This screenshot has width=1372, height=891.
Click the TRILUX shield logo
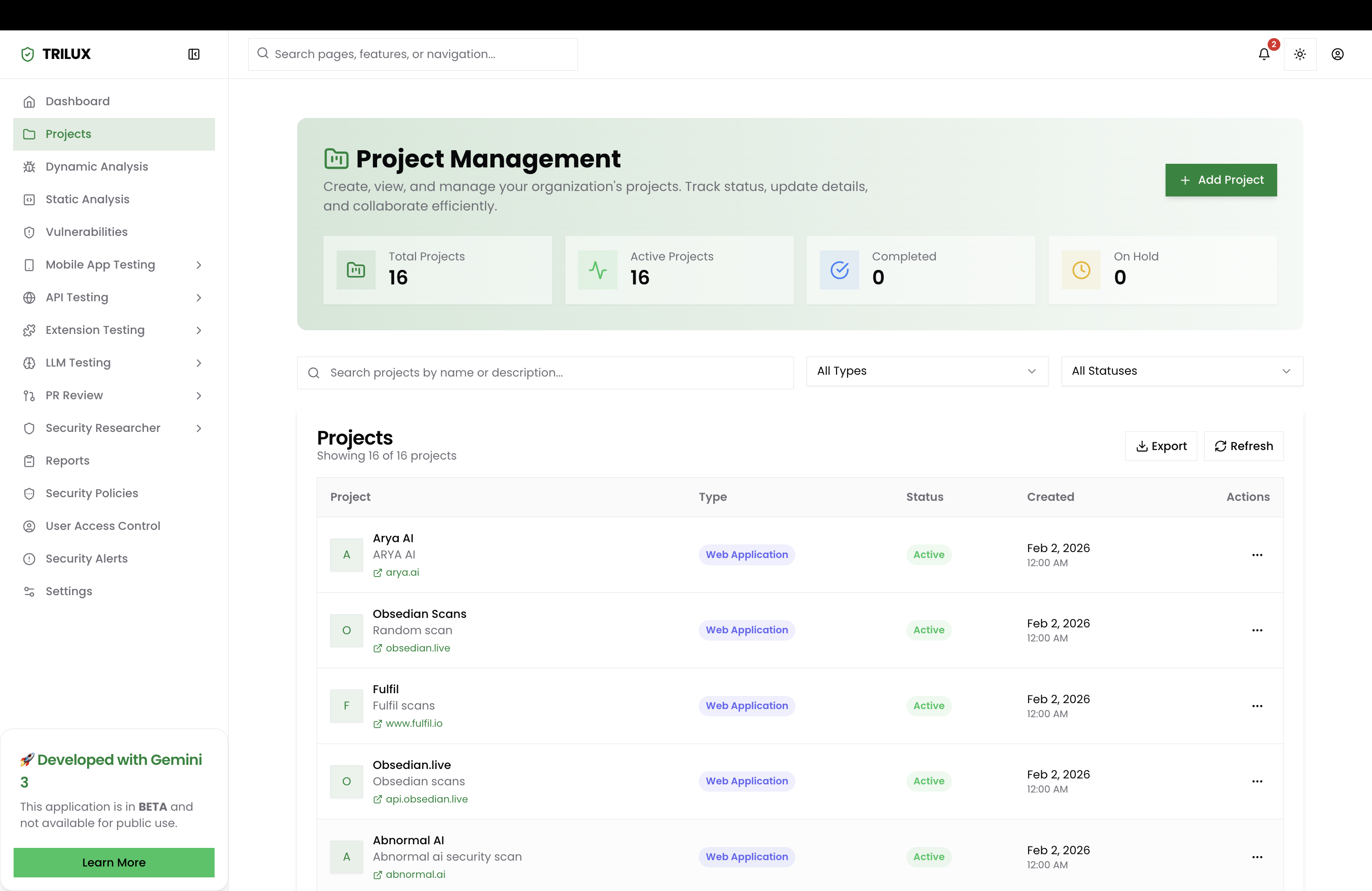[x=28, y=54]
